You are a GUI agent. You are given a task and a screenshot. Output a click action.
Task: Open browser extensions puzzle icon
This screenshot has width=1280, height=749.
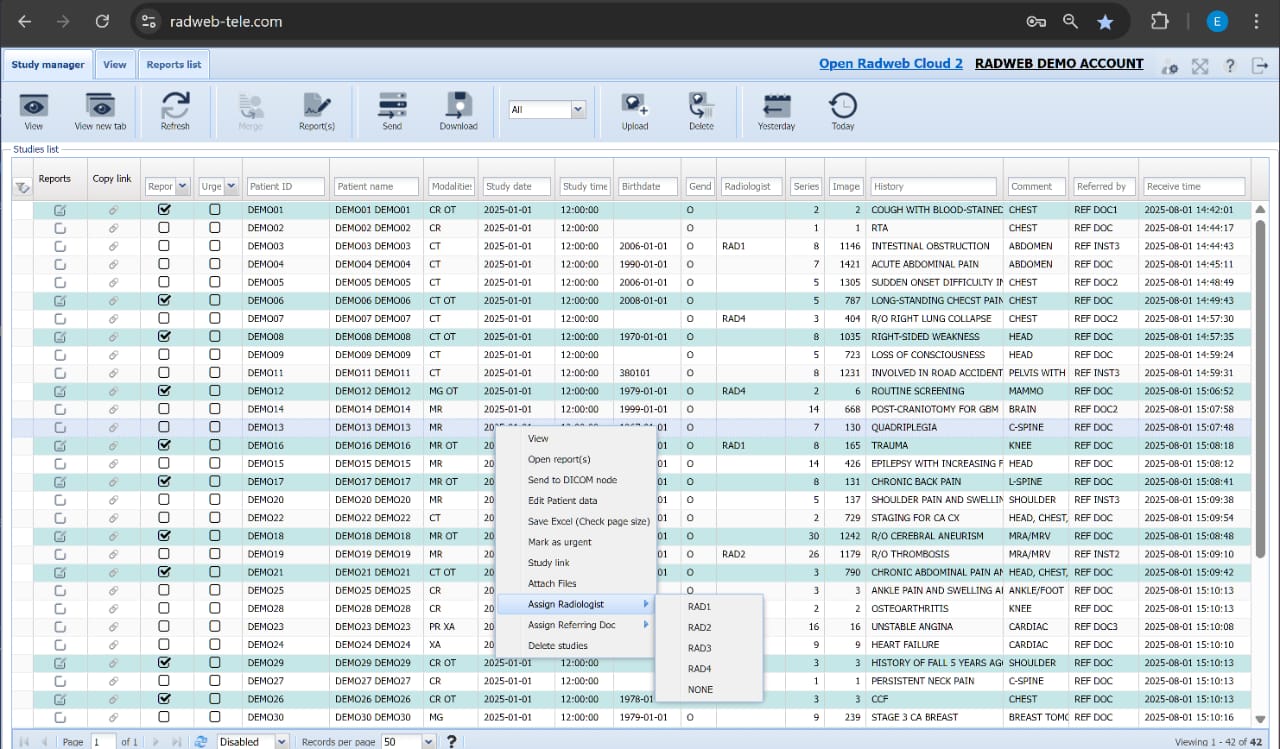1160,21
